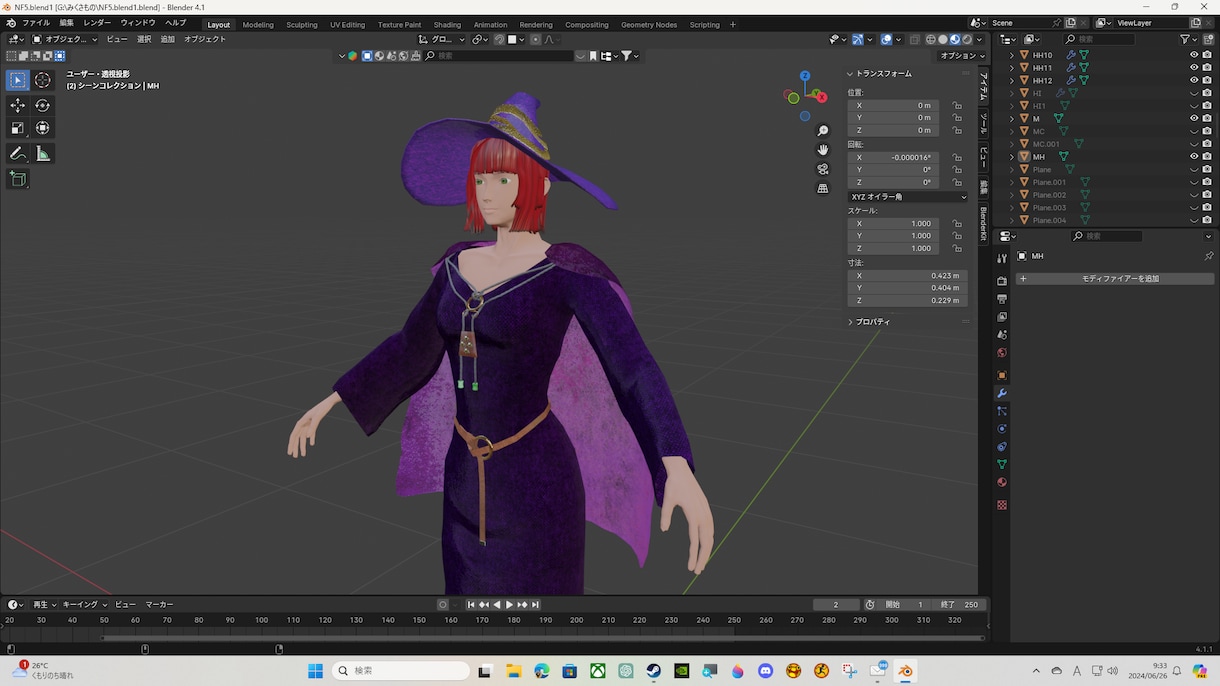
Task: Open the Object Constraints properties tab
Action: pyautogui.click(x=1002, y=447)
